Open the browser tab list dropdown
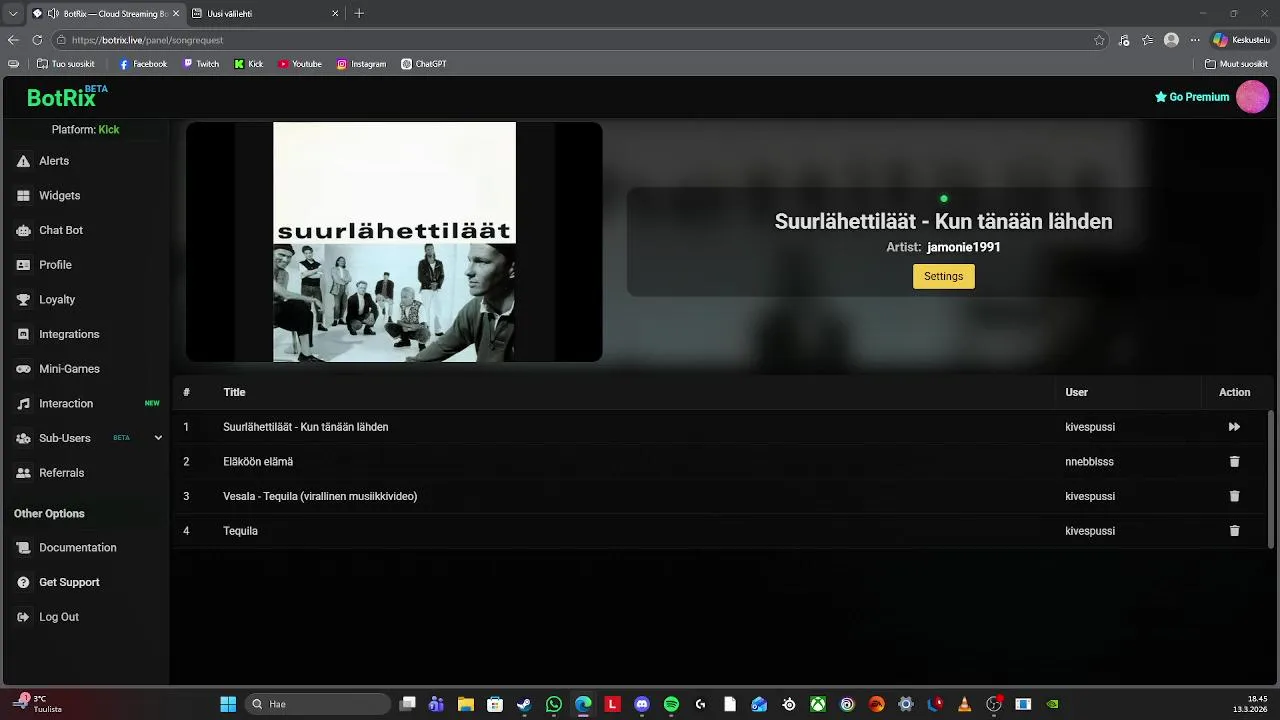 pyautogui.click(x=13, y=13)
